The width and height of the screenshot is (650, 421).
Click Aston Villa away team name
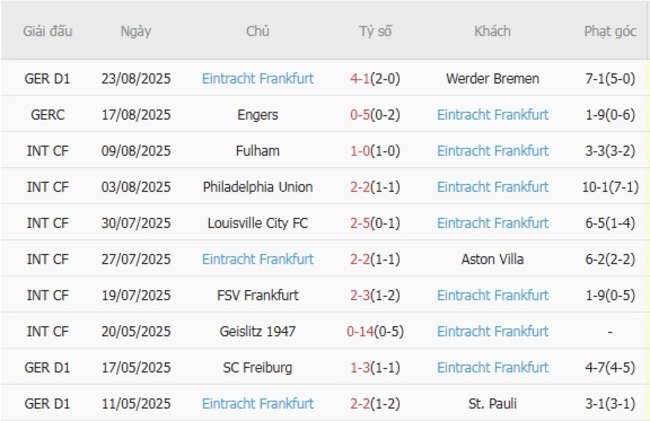coord(492,259)
